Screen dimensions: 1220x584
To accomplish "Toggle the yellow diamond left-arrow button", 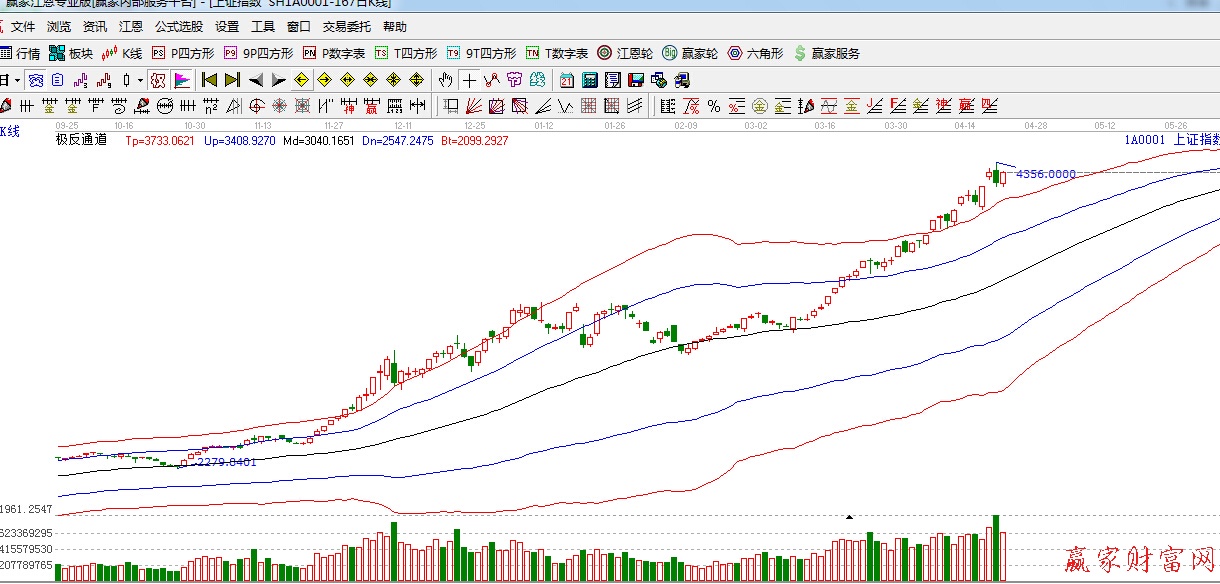I will (x=301, y=80).
